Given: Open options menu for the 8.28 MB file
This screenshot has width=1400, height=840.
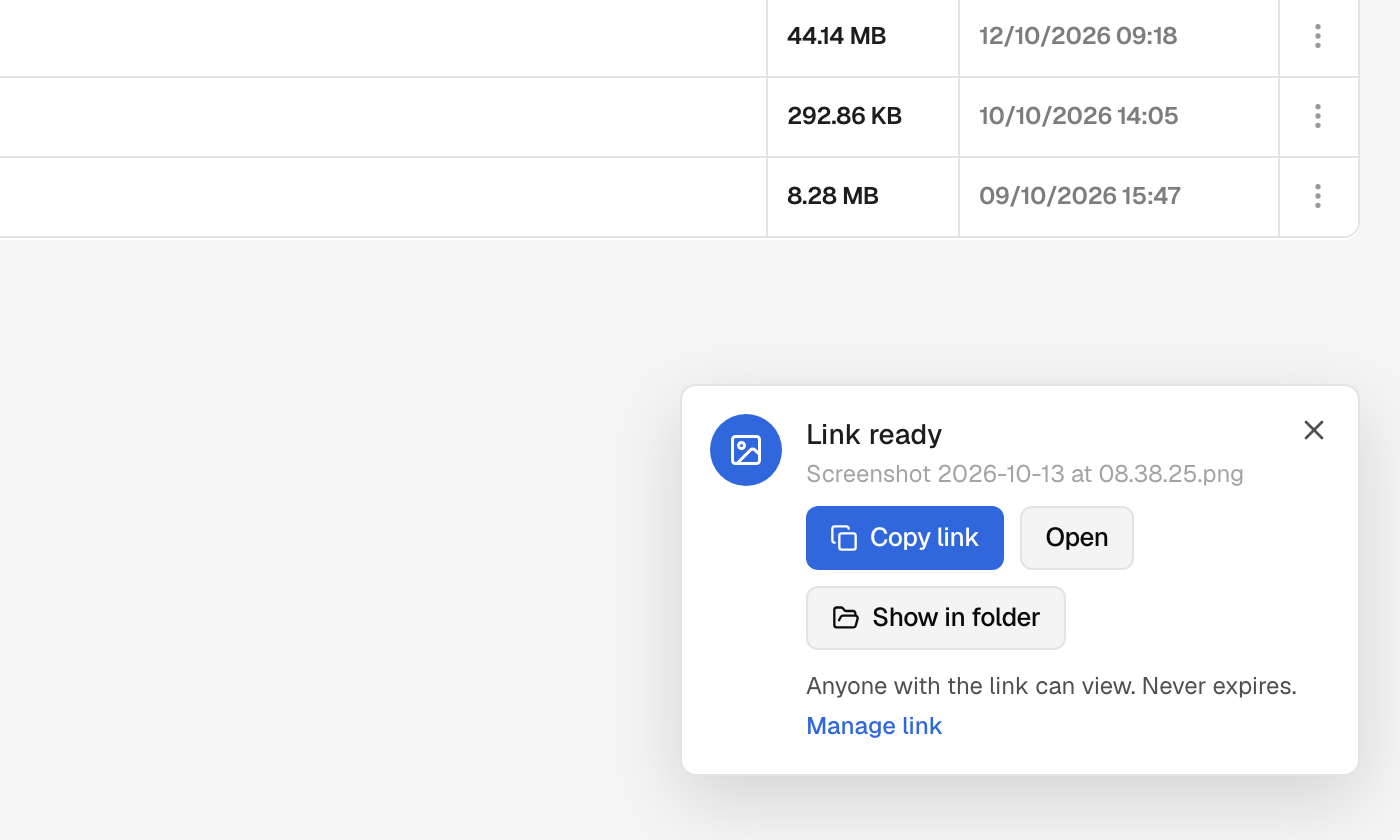Looking at the screenshot, I should pos(1318,196).
